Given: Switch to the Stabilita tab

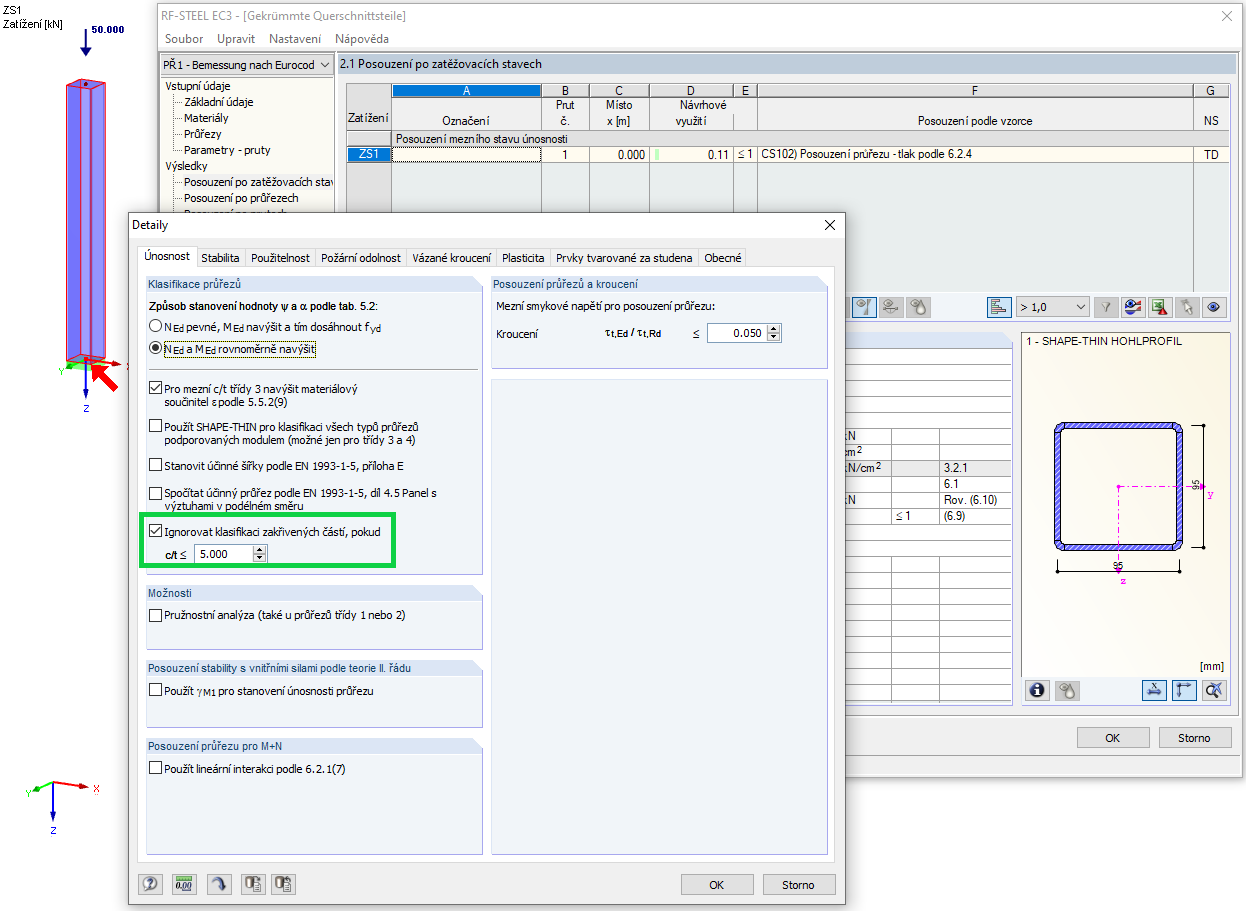Looking at the screenshot, I should tap(220, 258).
